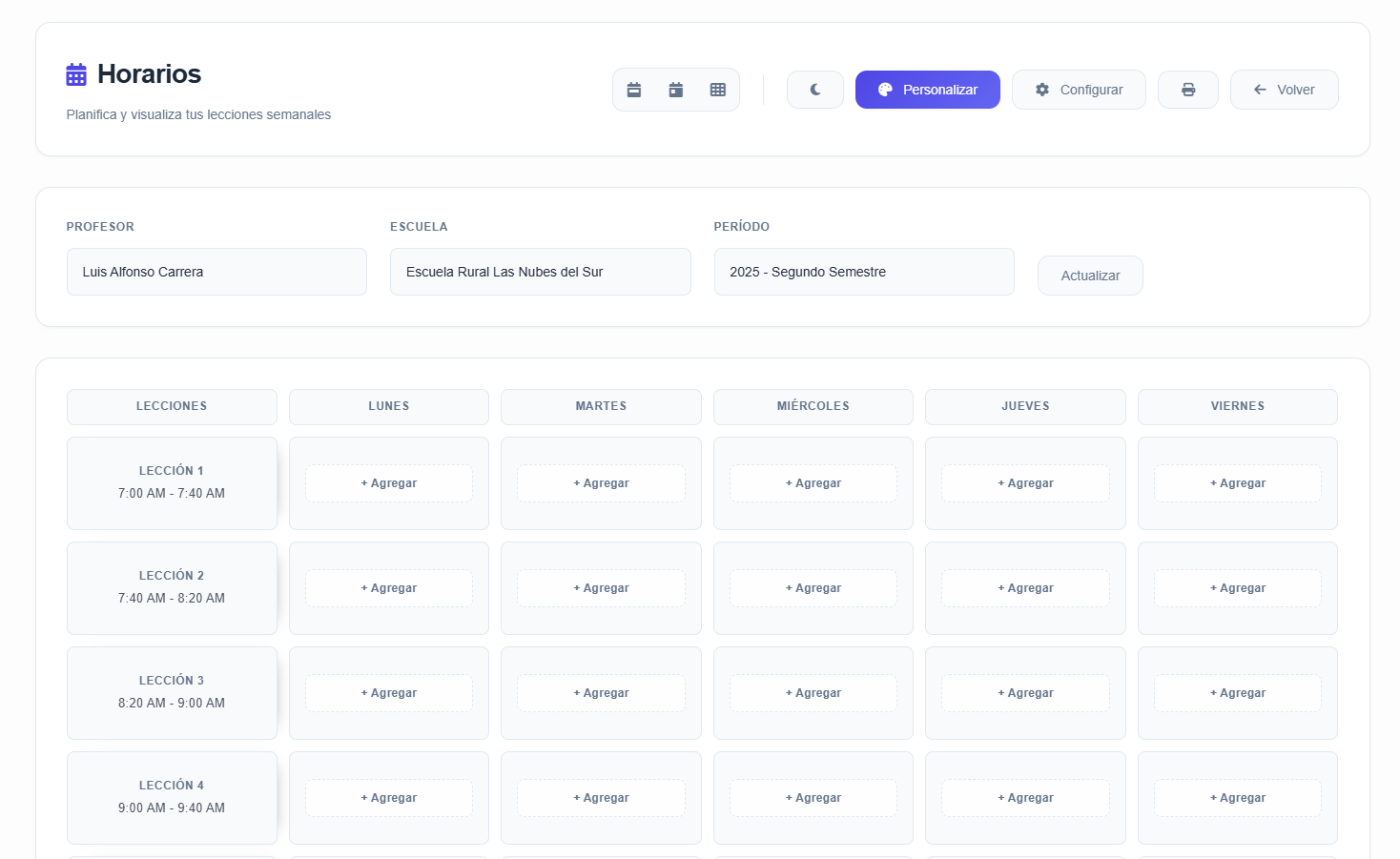The height and width of the screenshot is (859, 1400).
Task: Expand the Escuela selector field
Action: coord(540,272)
